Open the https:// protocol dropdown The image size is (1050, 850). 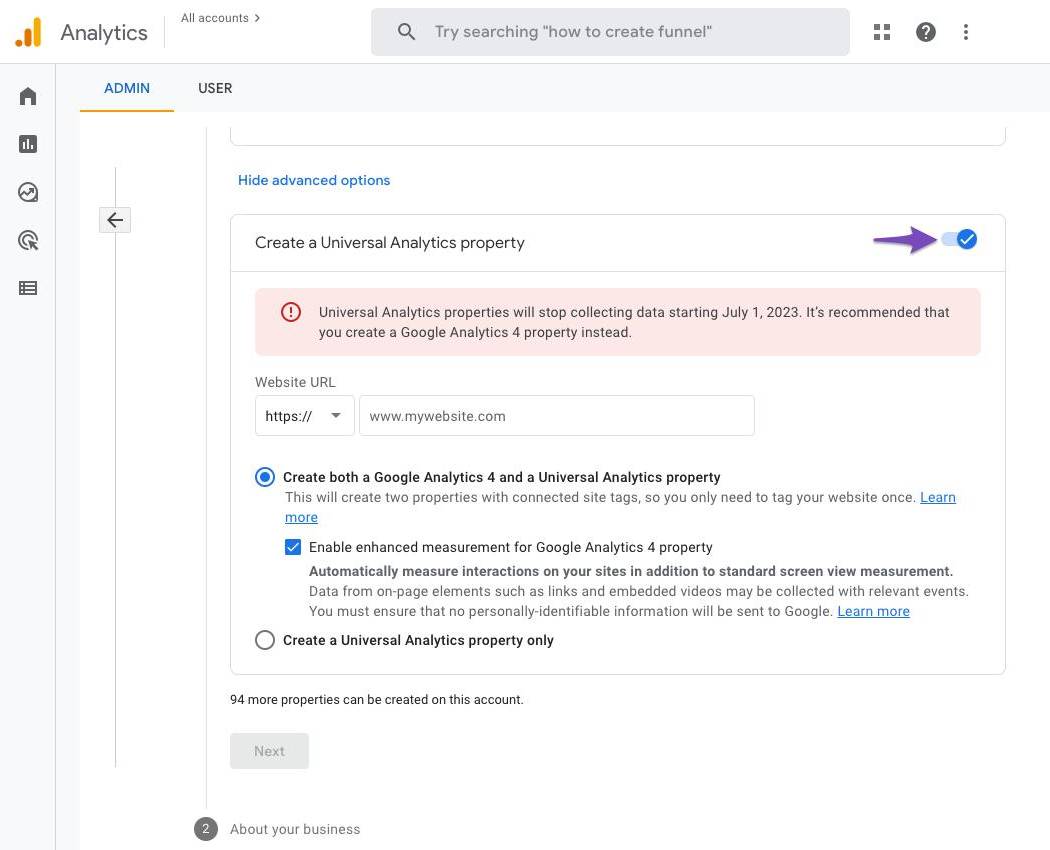(304, 416)
